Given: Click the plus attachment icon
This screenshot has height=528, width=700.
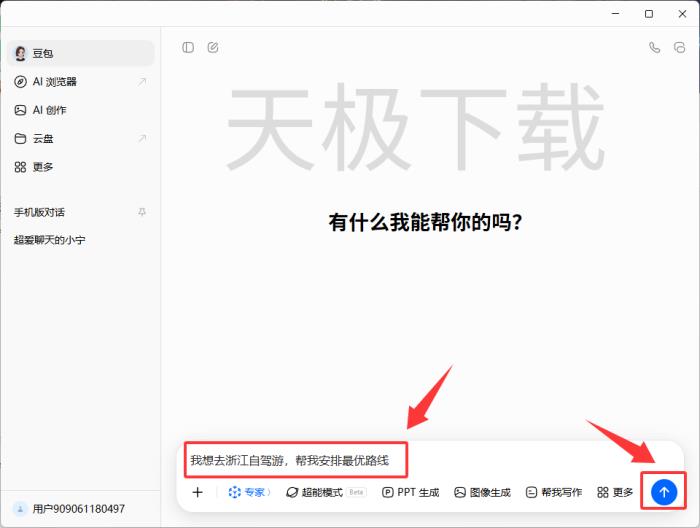Looking at the screenshot, I should (198, 492).
